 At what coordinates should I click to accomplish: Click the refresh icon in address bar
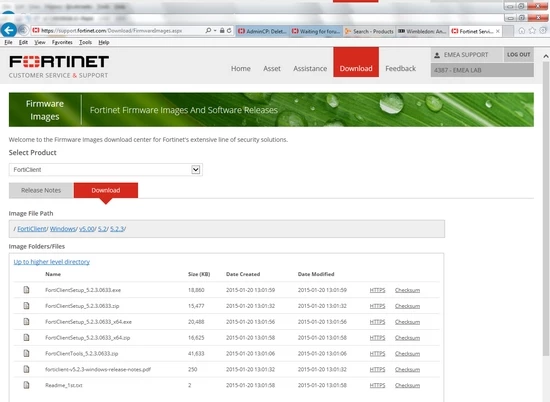tap(229, 31)
